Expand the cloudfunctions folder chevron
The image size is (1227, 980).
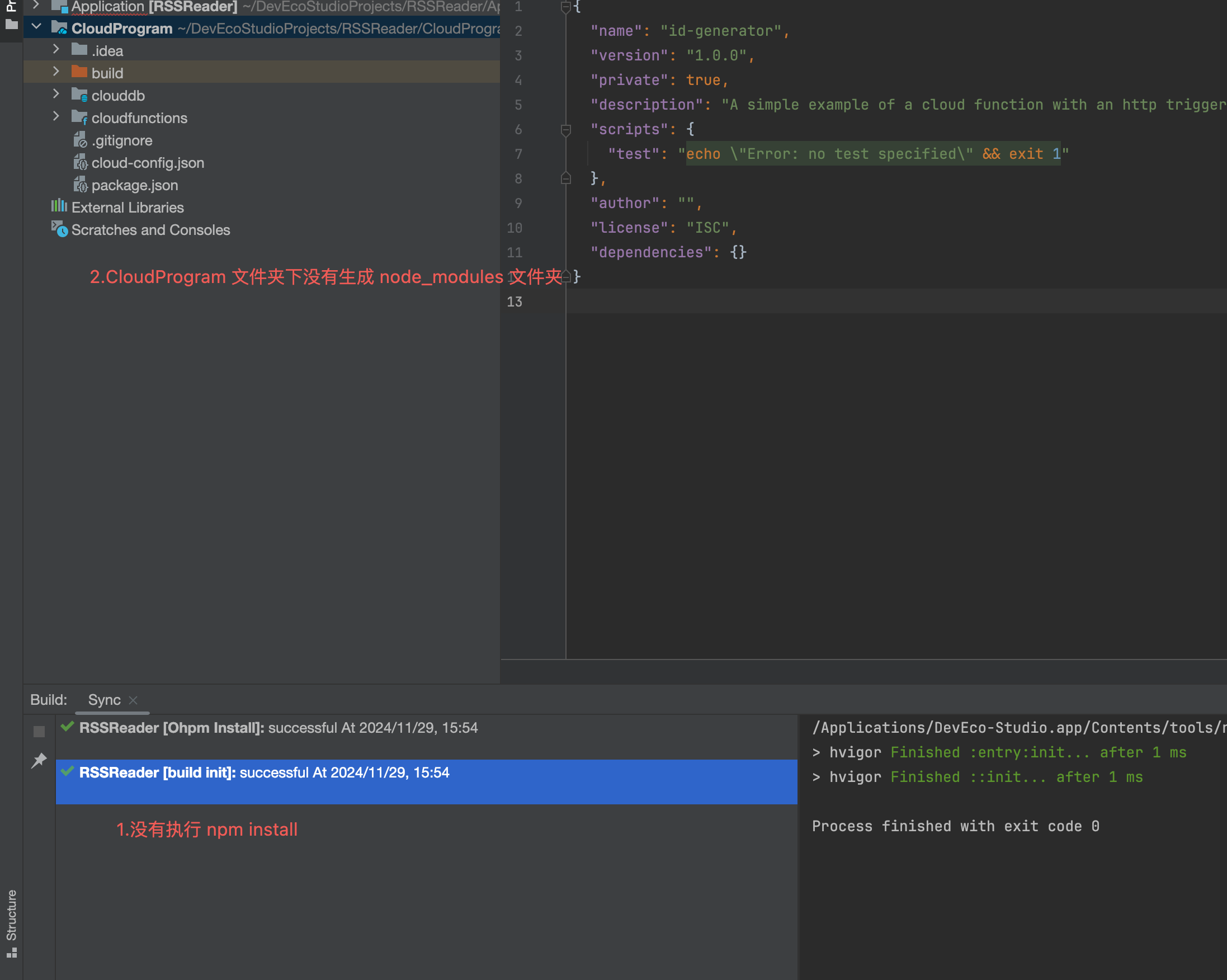pos(56,117)
